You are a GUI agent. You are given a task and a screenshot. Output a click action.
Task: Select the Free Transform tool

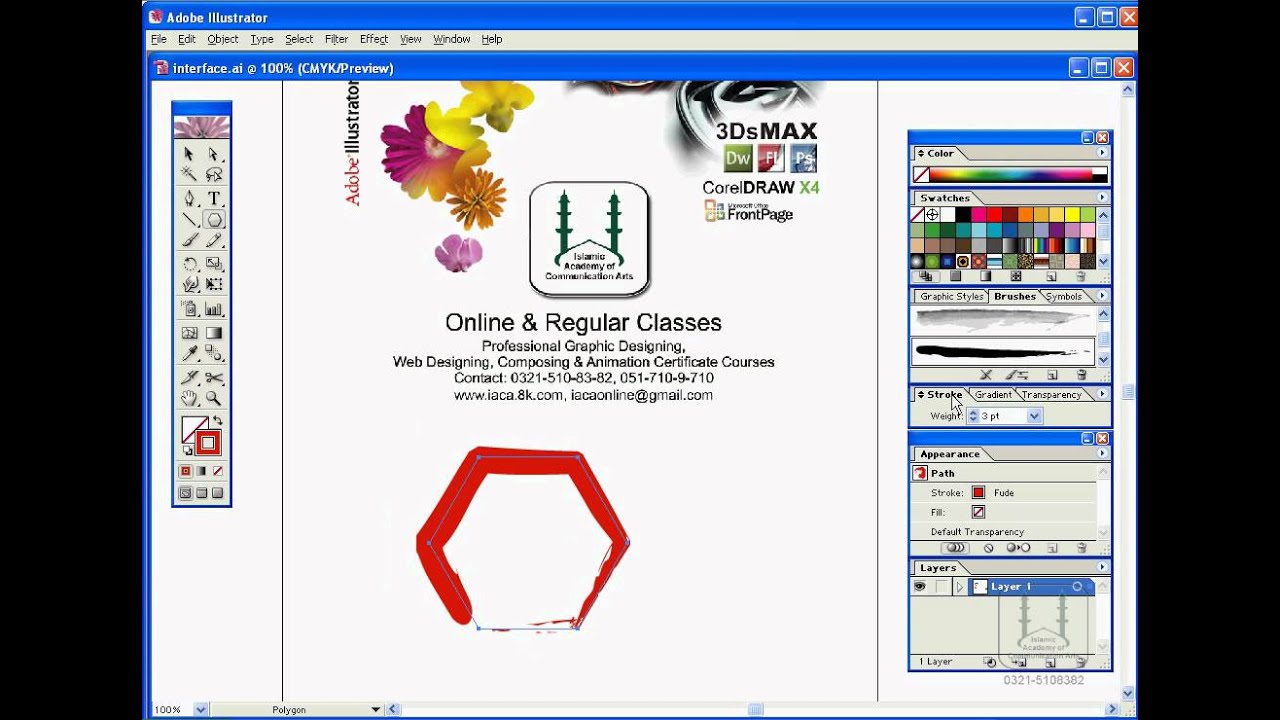213,284
